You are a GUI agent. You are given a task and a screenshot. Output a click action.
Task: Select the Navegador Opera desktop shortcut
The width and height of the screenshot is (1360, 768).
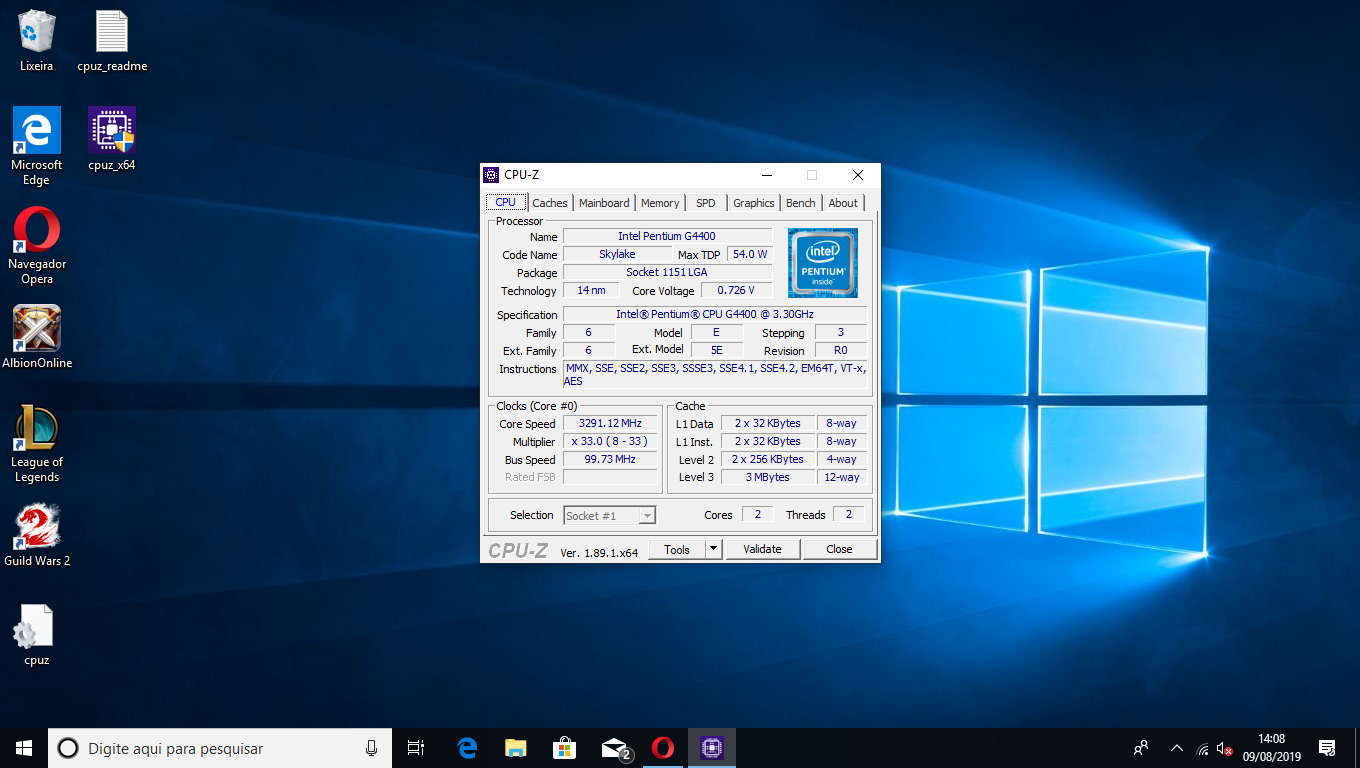pos(37,245)
